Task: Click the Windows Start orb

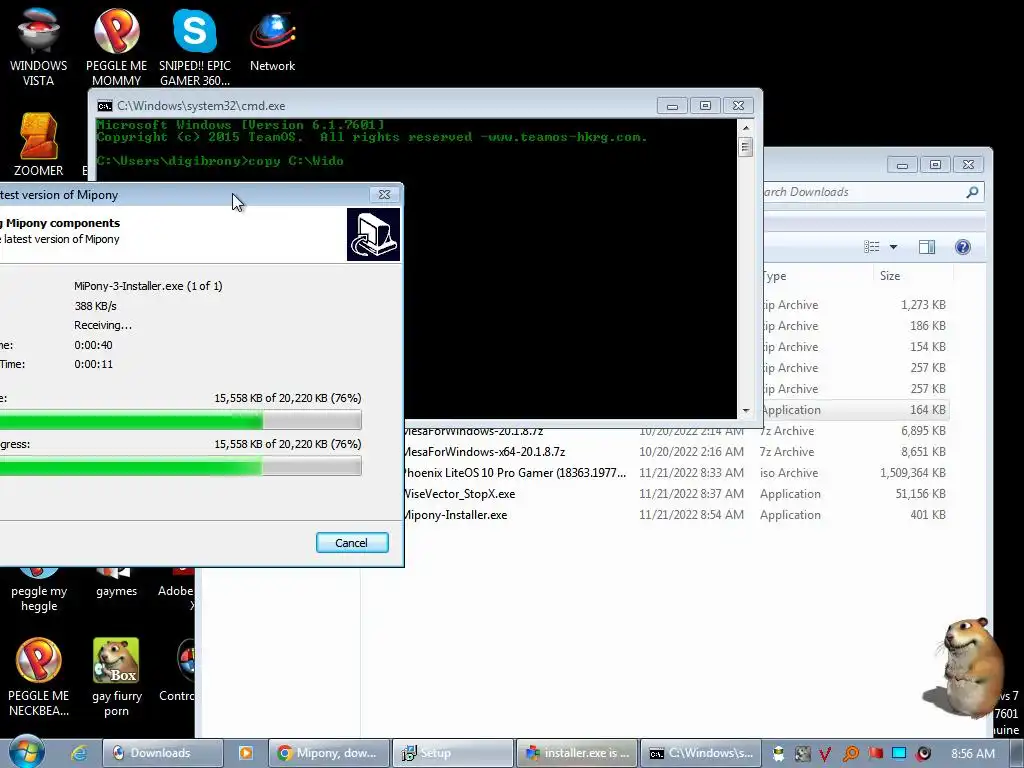Action: pyautogui.click(x=27, y=752)
